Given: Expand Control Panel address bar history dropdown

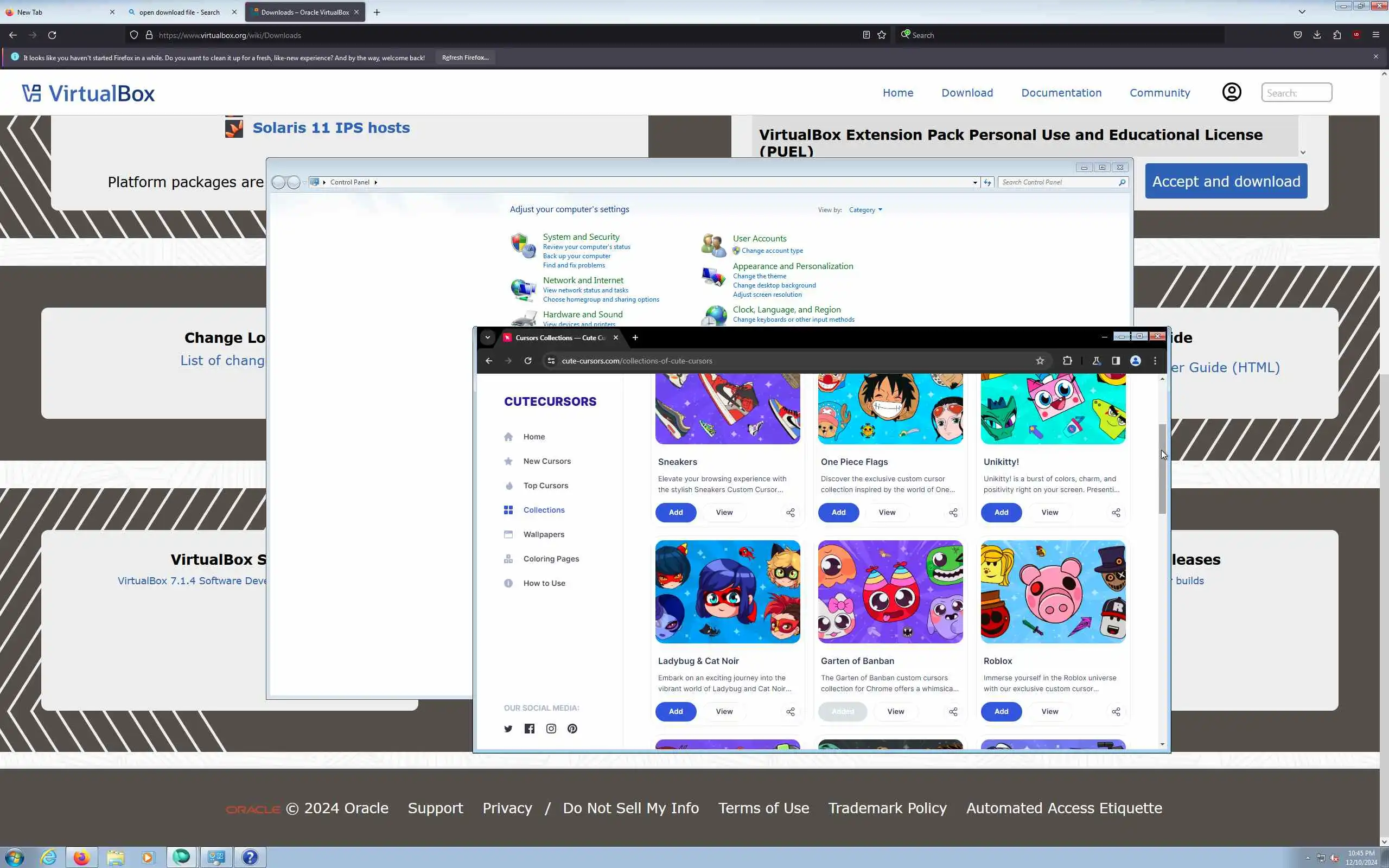Looking at the screenshot, I should [974, 183].
